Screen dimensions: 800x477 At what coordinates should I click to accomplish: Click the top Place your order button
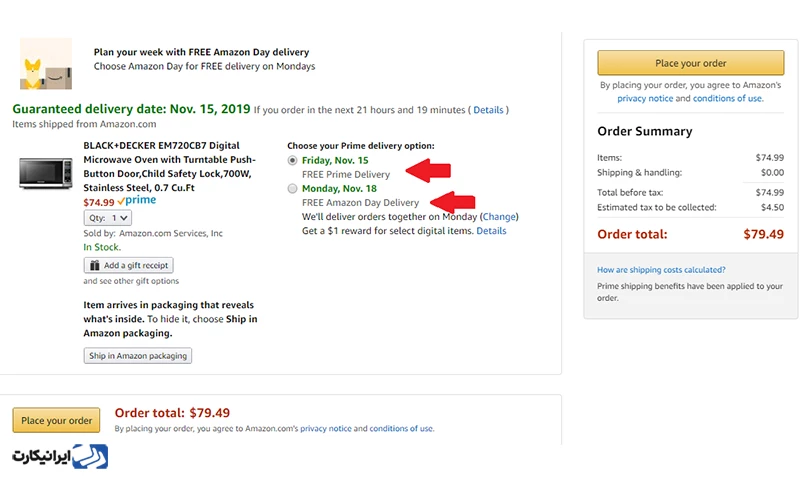click(691, 63)
